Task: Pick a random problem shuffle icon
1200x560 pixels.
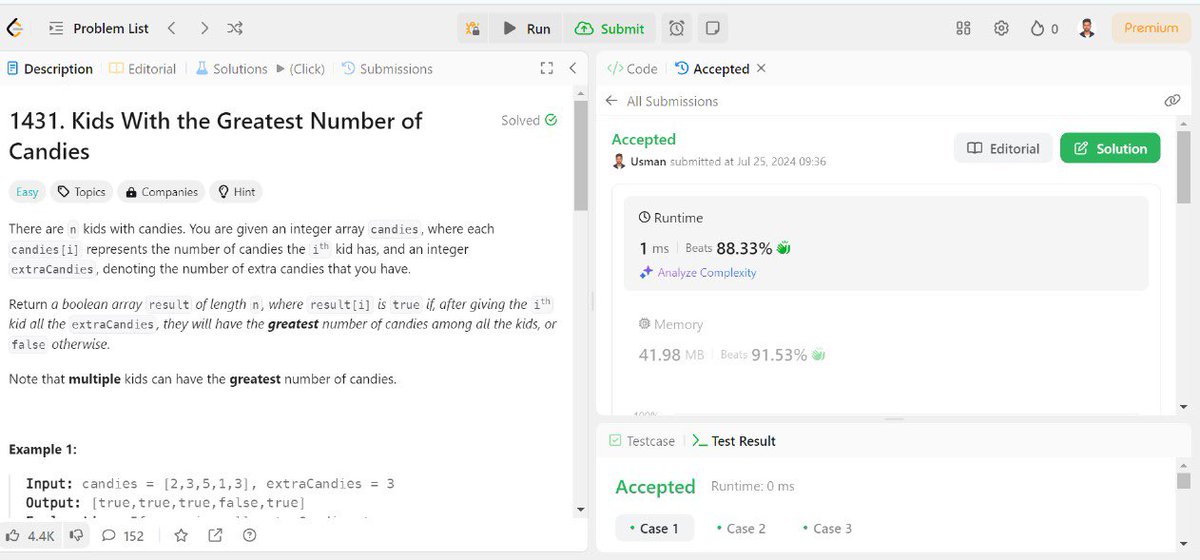Action: [x=235, y=28]
